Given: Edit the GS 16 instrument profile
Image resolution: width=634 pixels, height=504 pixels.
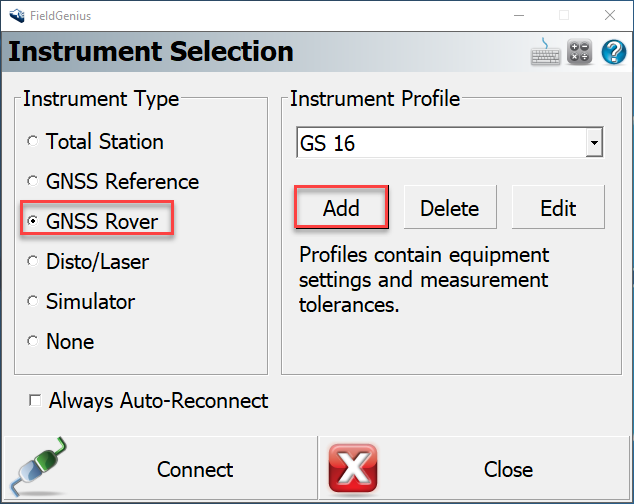Looking at the screenshot, I should (558, 208).
